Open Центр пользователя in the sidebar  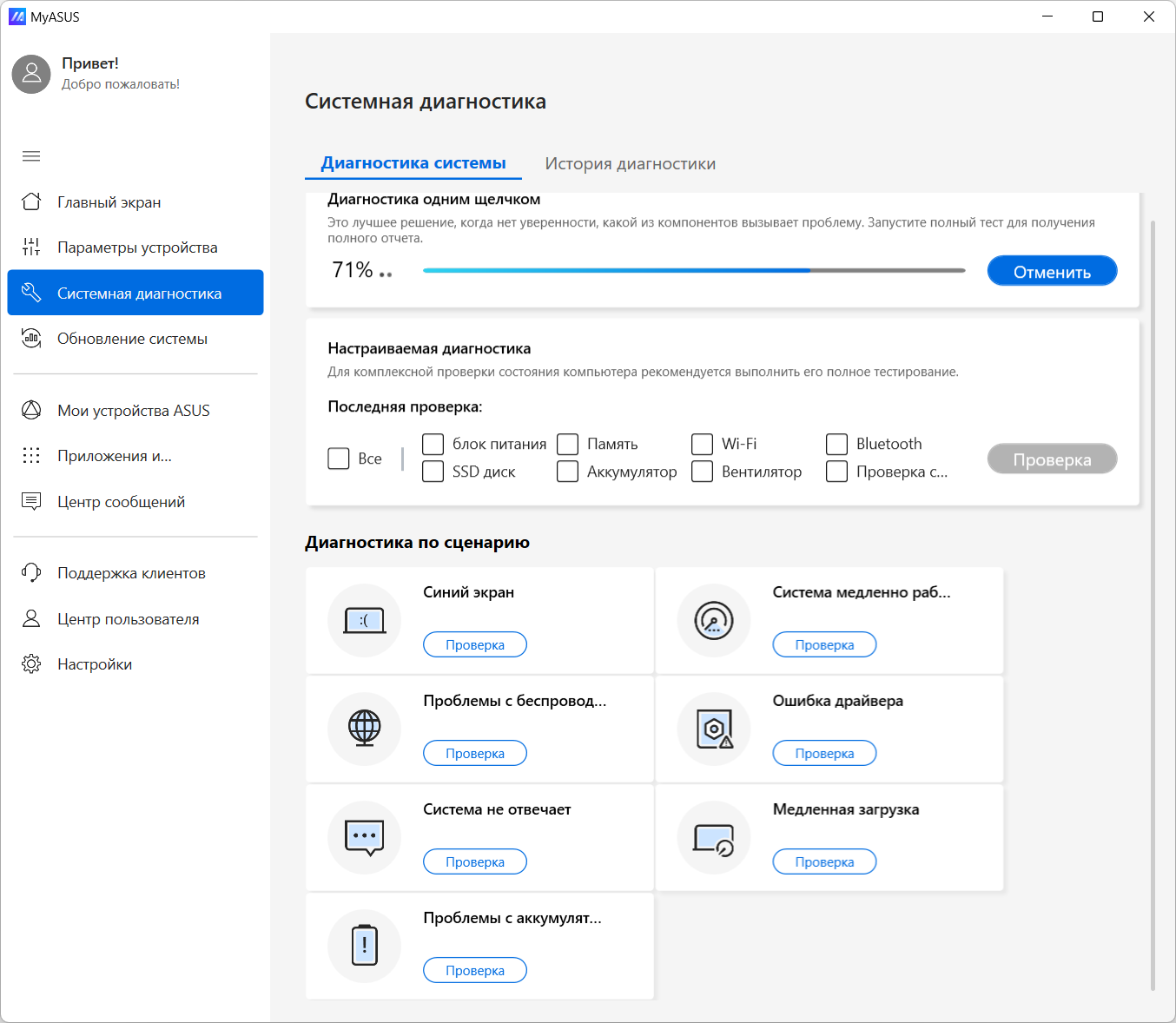129,619
